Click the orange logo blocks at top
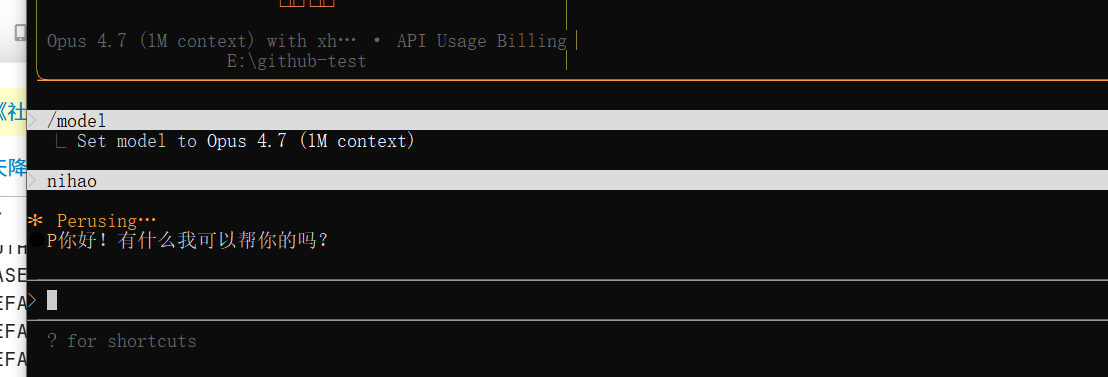This screenshot has height=377, width=1108. click(307, 3)
